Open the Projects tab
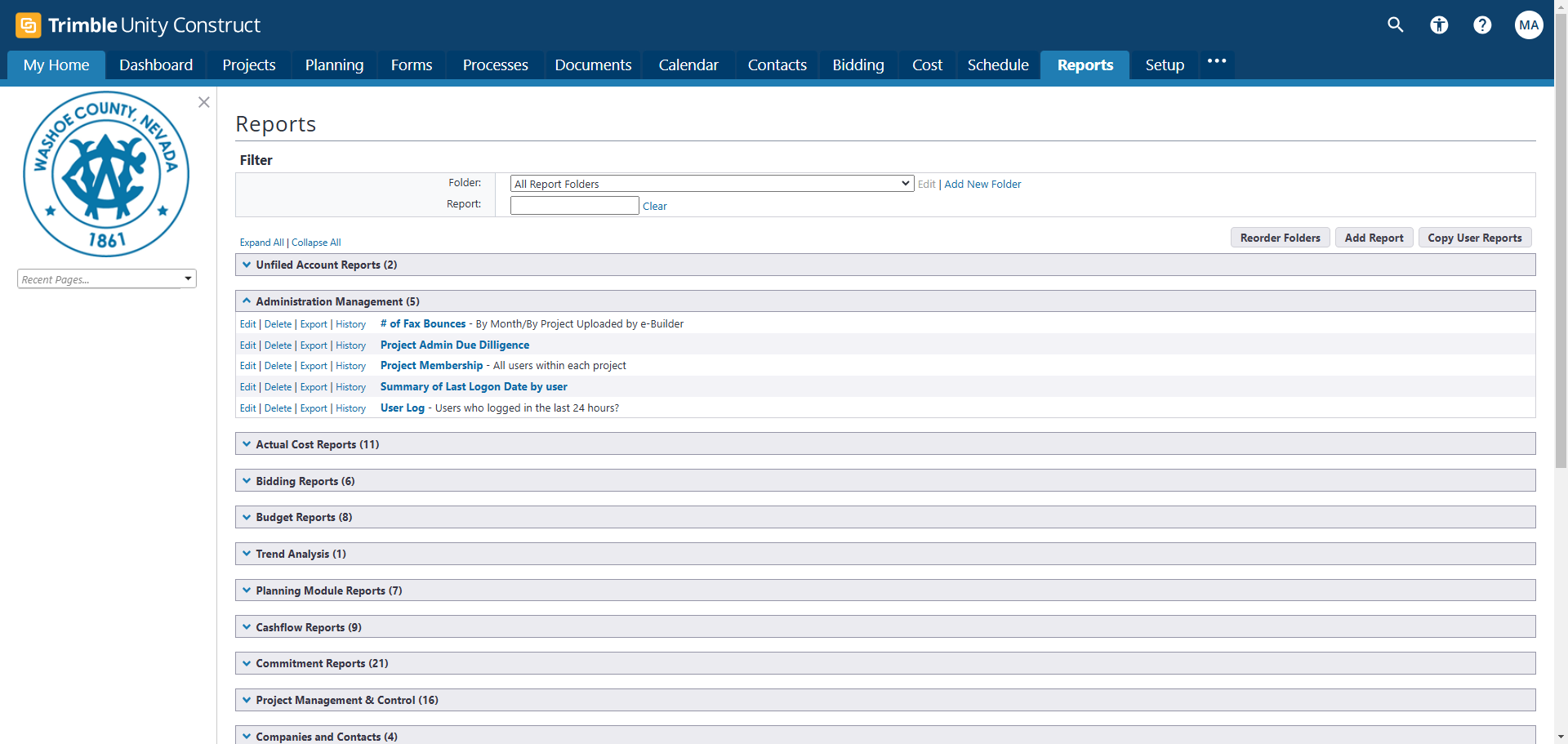 coord(249,65)
